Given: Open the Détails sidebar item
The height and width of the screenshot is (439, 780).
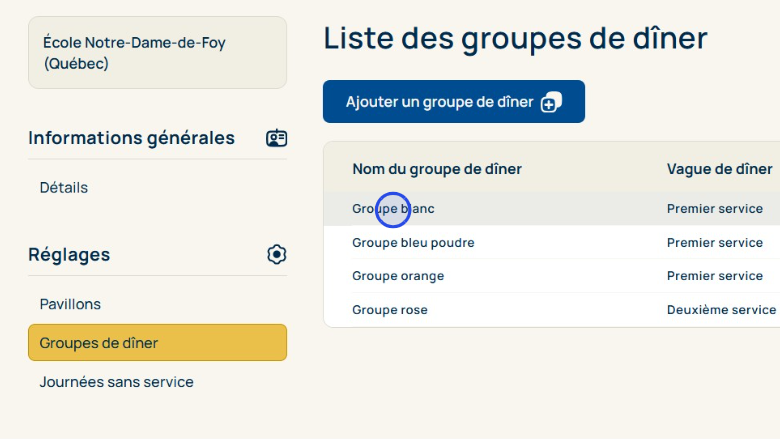Looking at the screenshot, I should tap(64, 187).
